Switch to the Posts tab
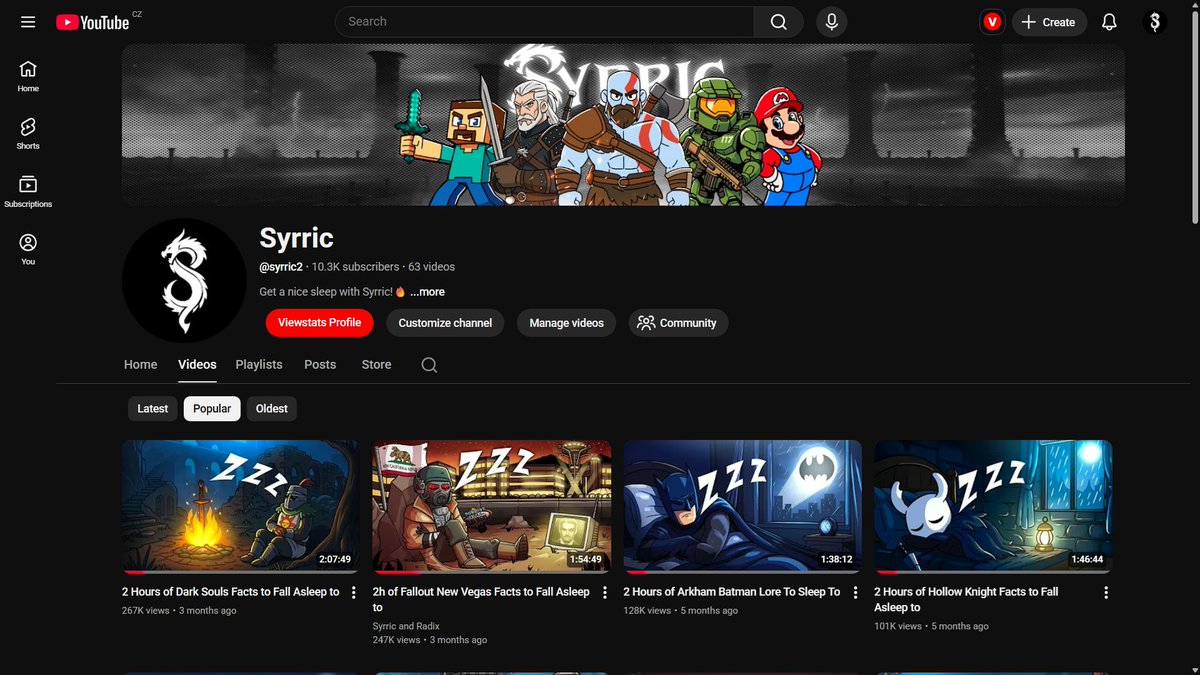 point(320,365)
